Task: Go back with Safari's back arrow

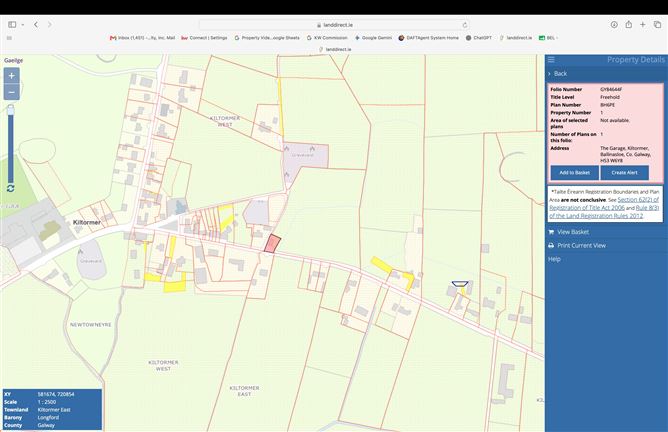Action: pos(36,25)
